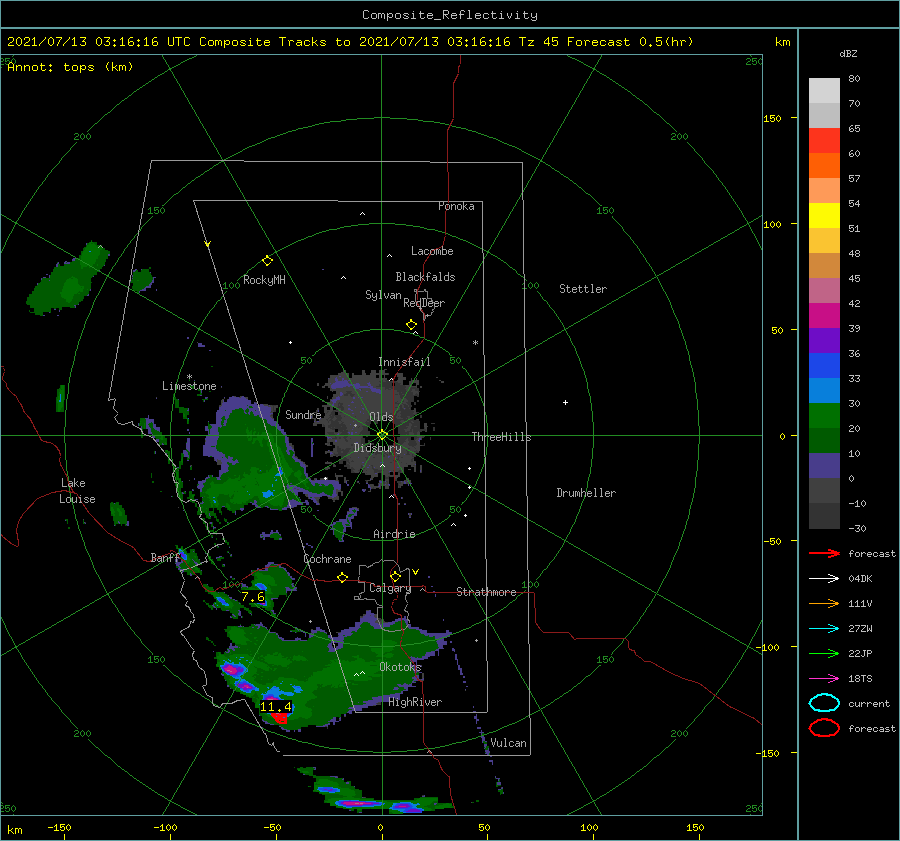The width and height of the screenshot is (900, 841).
Task: Click the white 04DK arrow legend icon
Action: (x=824, y=578)
